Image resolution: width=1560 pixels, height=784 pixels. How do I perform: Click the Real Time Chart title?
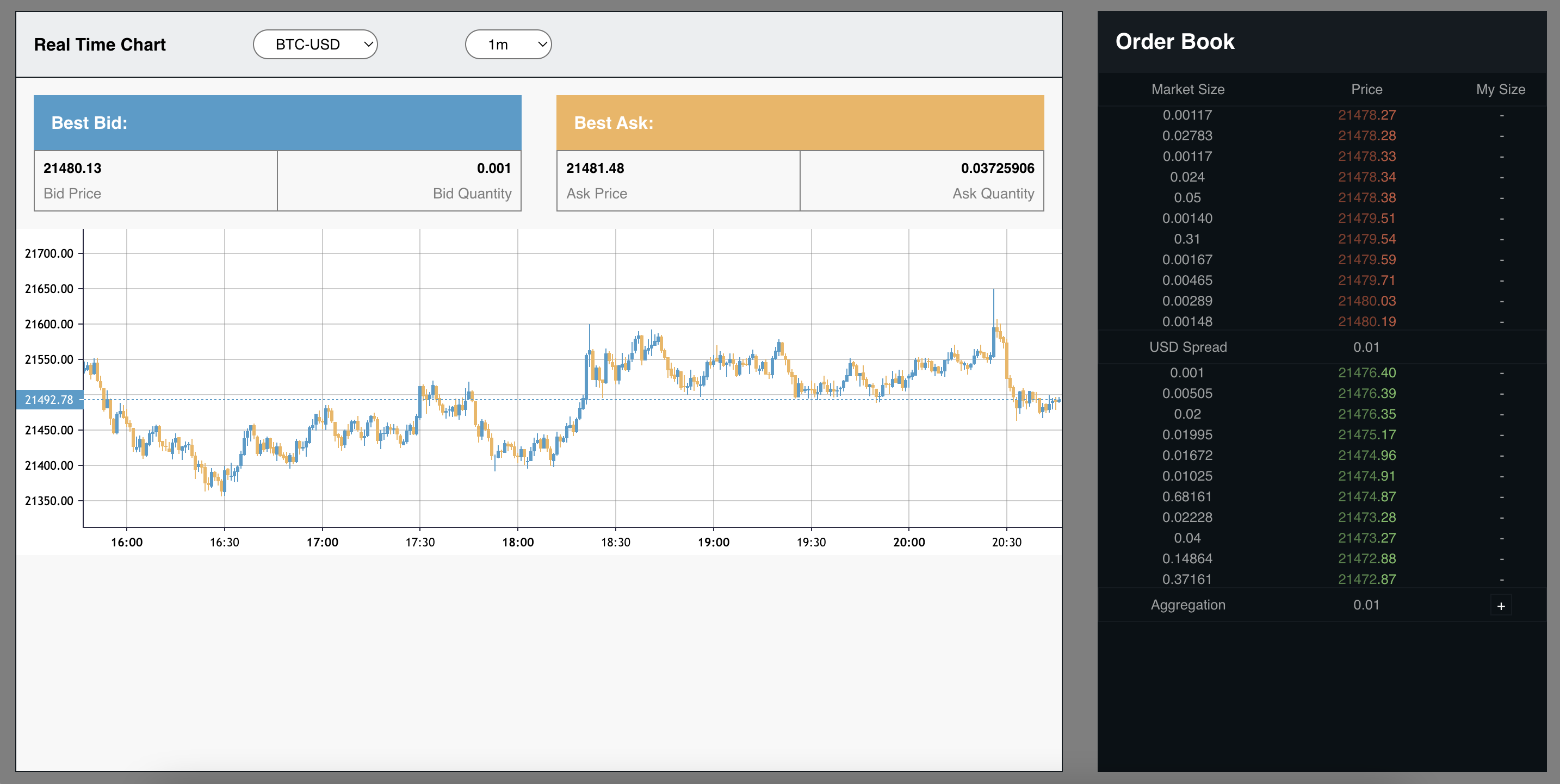[100, 43]
